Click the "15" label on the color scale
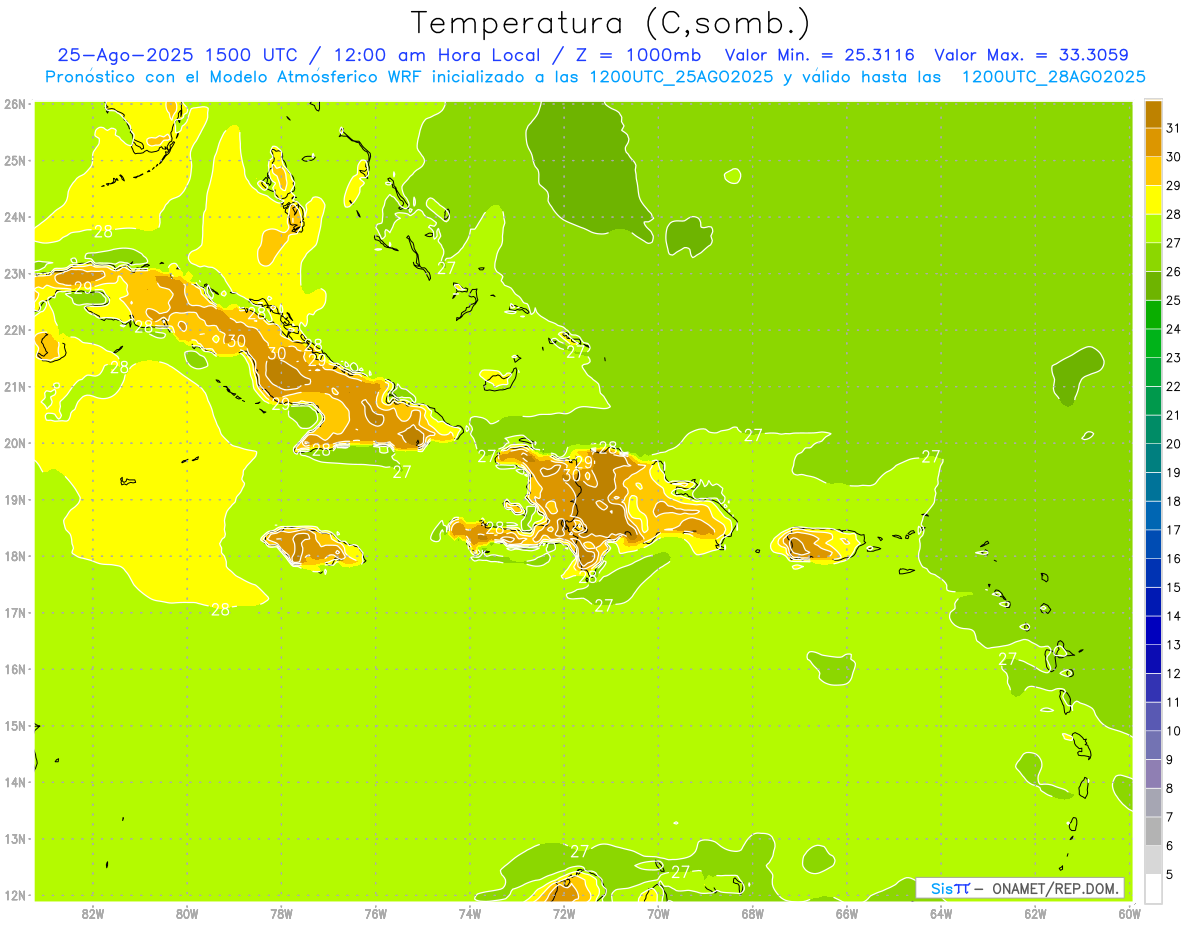1200x927 pixels. pyautogui.click(x=1173, y=587)
